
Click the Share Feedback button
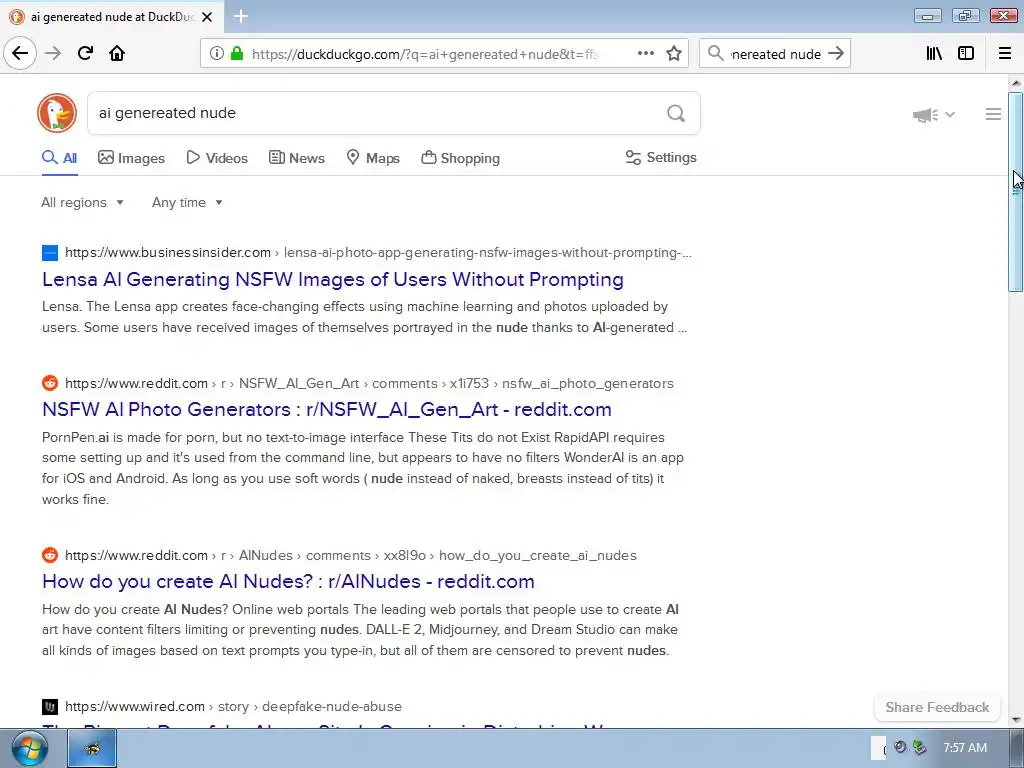pos(936,707)
